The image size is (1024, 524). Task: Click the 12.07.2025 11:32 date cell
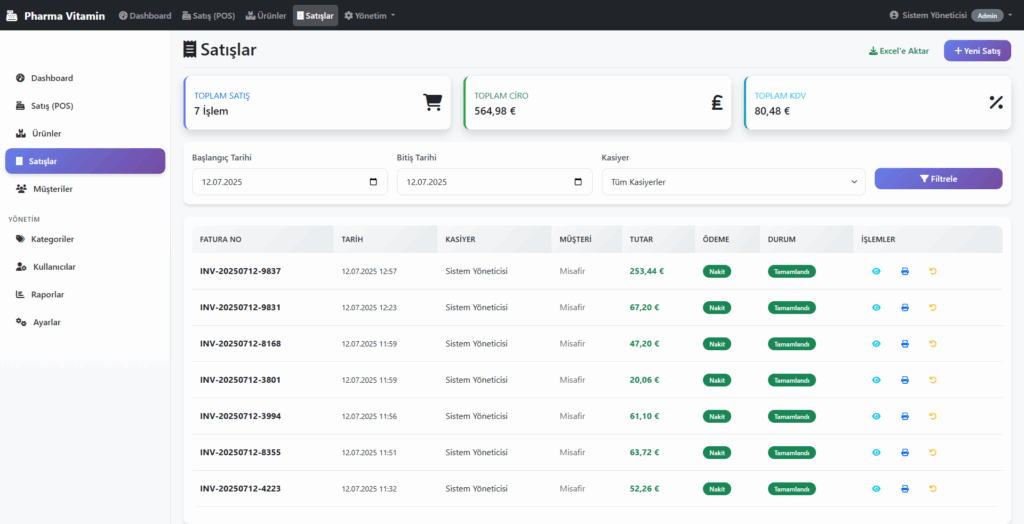click(369, 489)
